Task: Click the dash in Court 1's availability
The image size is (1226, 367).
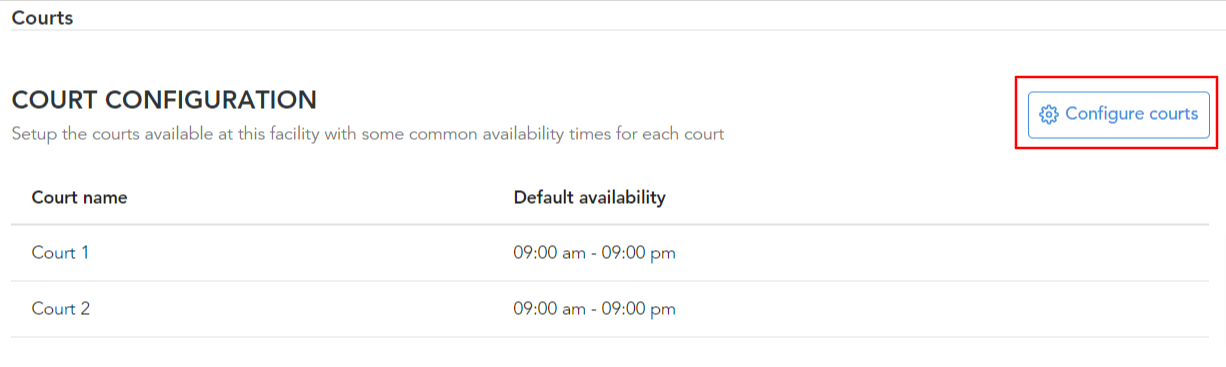Action: (x=594, y=254)
